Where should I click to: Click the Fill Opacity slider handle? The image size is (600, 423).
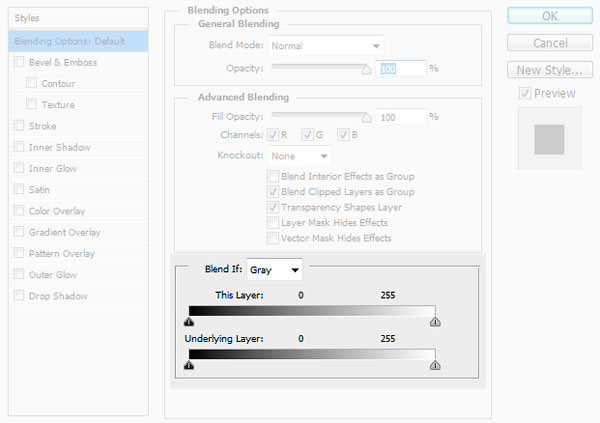(367, 118)
